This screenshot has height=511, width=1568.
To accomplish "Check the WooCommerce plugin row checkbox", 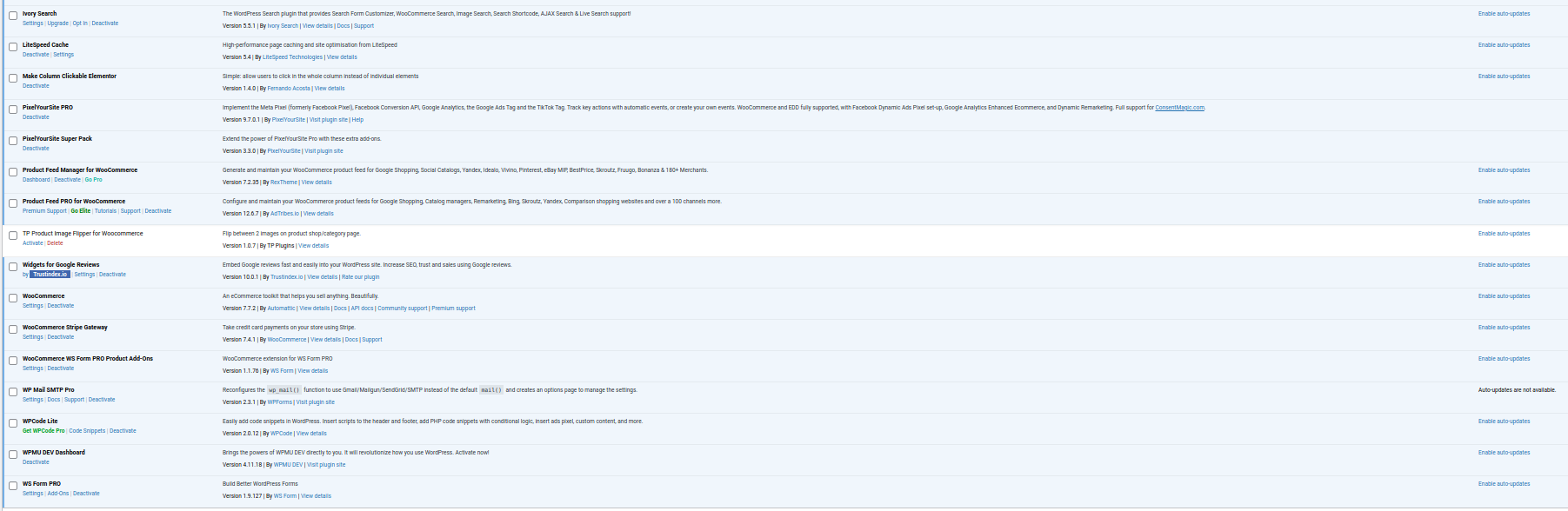I will coord(13,298).
